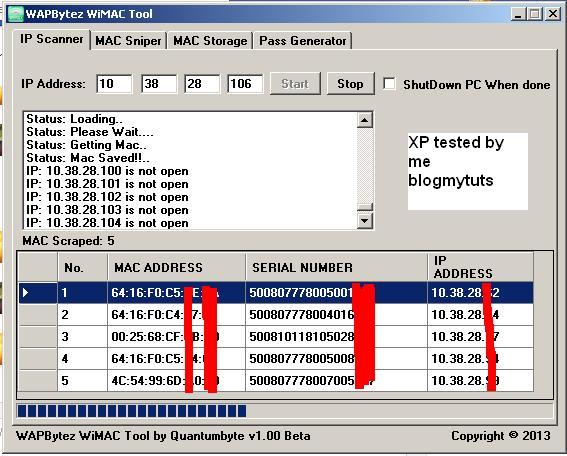
Task: Click 'WAPBytez WiMAC Tool by Quantumbyte v1.00 Beta' text
Action: (x=163, y=436)
